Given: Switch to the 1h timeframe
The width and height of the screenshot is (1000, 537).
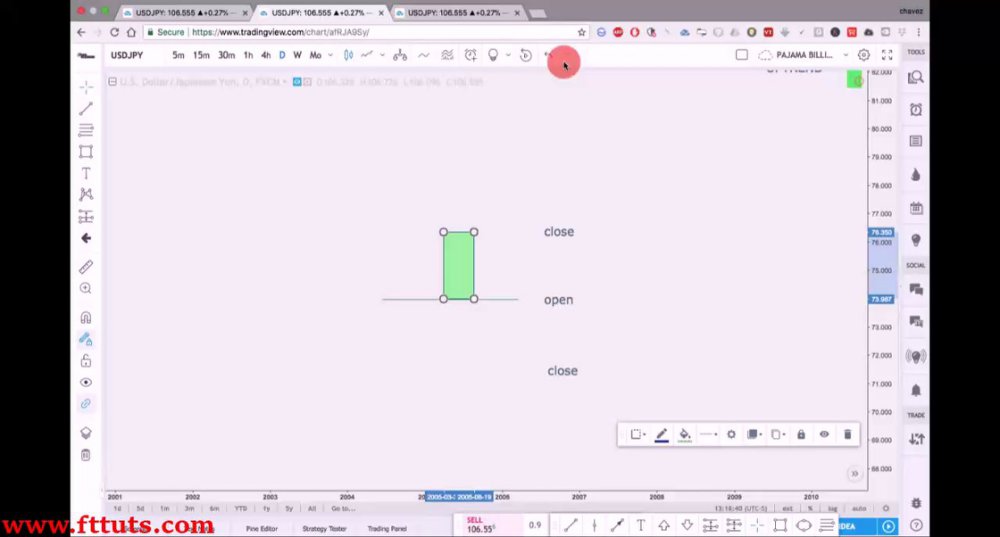Looking at the screenshot, I should [x=248, y=55].
